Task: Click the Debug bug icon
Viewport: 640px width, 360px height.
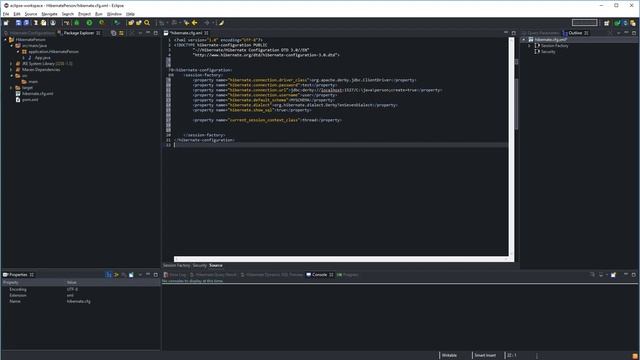Action: [77, 23]
